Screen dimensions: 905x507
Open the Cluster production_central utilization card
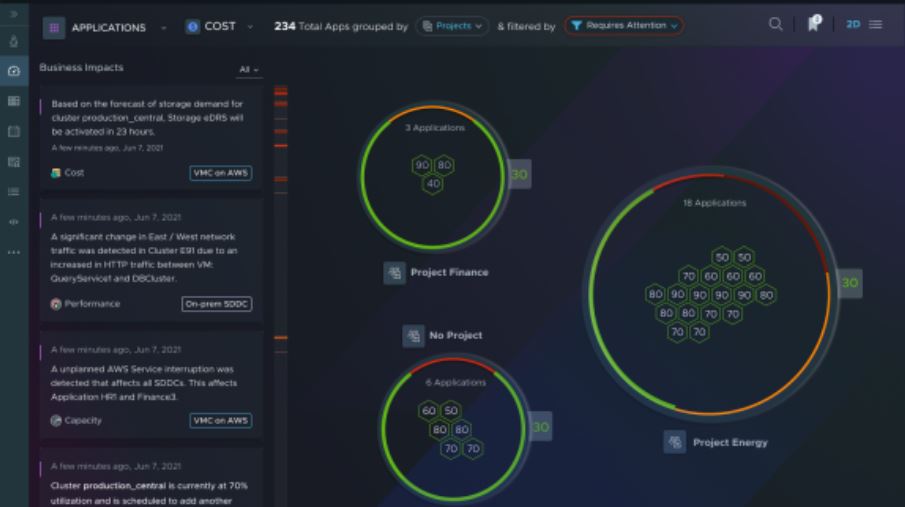tap(151, 478)
